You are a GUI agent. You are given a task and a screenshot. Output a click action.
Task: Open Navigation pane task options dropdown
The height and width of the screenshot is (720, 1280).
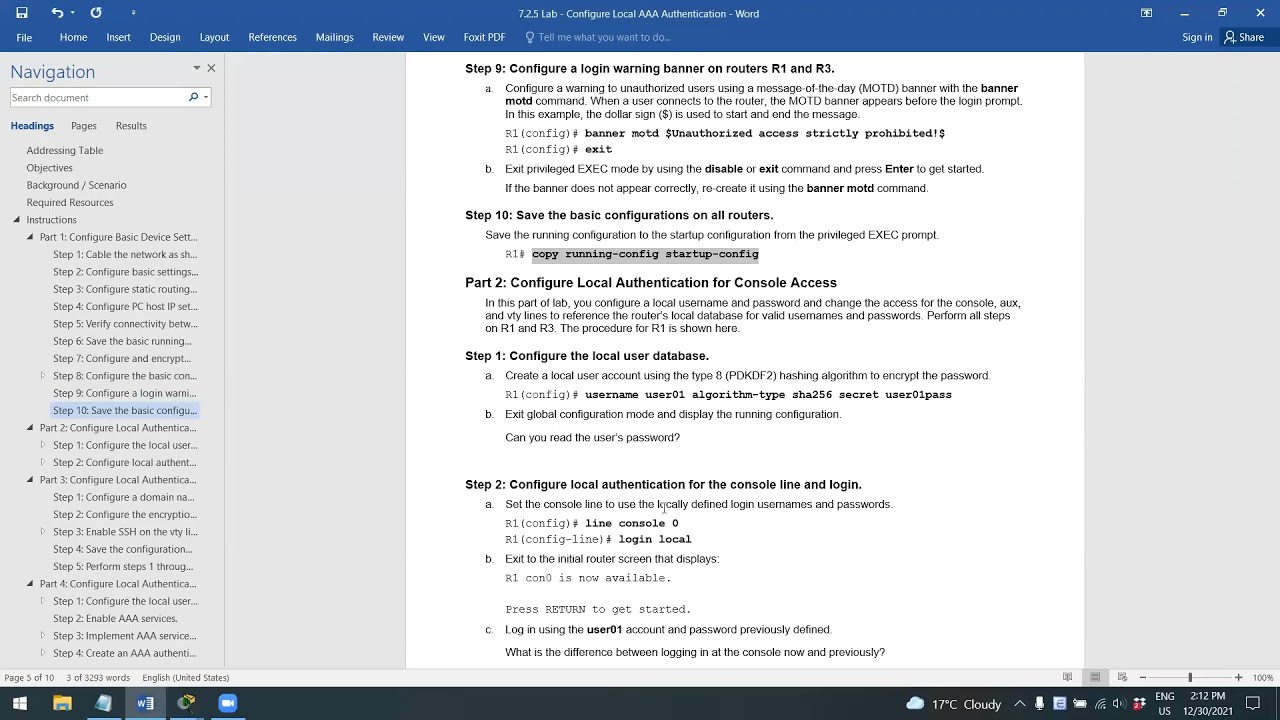[196, 68]
